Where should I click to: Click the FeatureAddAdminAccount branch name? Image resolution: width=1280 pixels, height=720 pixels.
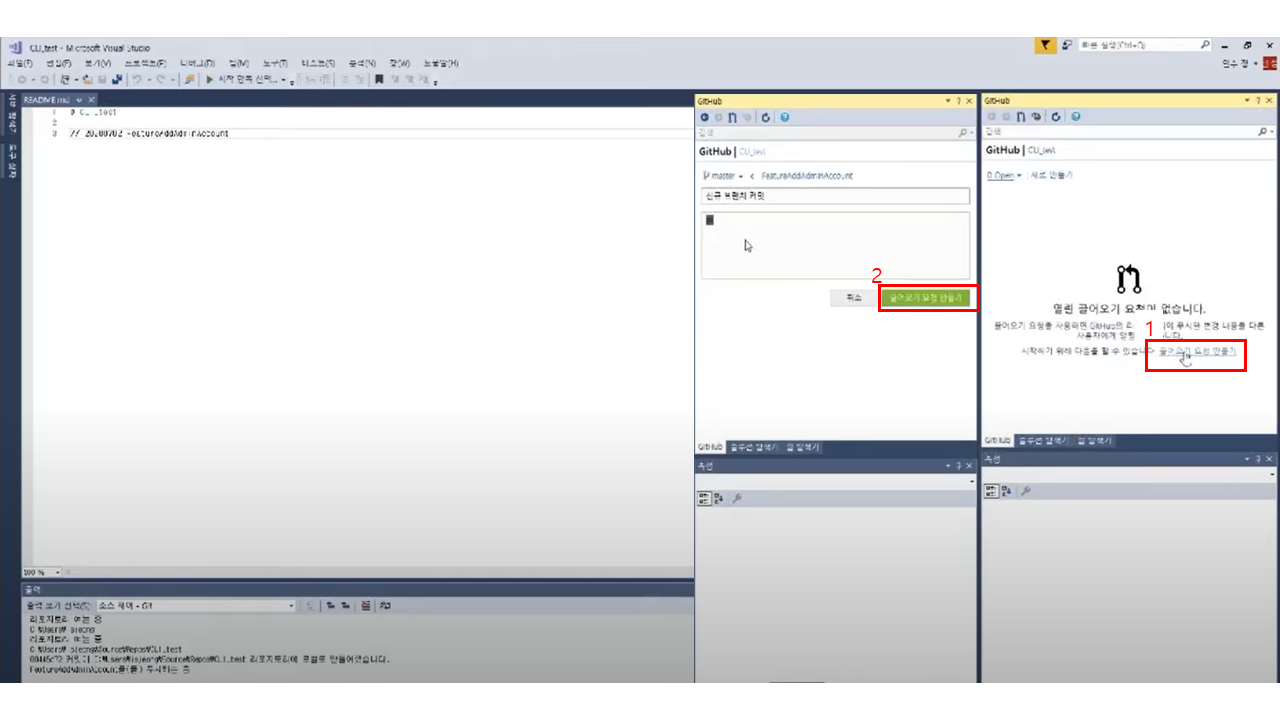[806, 176]
